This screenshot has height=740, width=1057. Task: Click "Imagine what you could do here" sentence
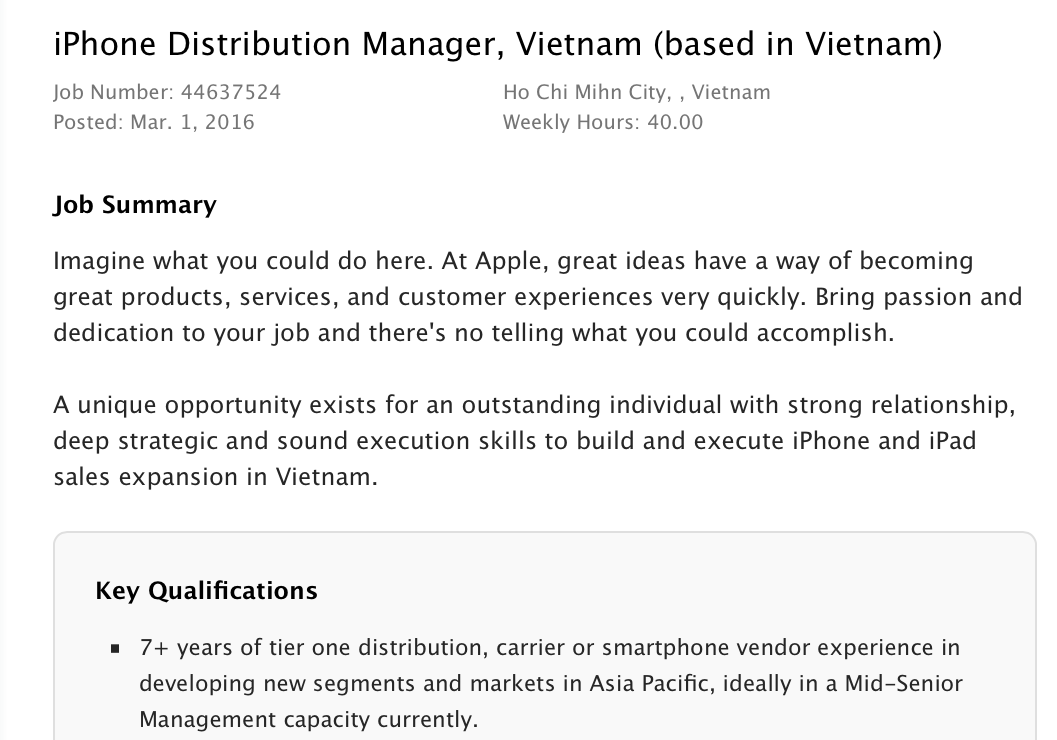221,262
